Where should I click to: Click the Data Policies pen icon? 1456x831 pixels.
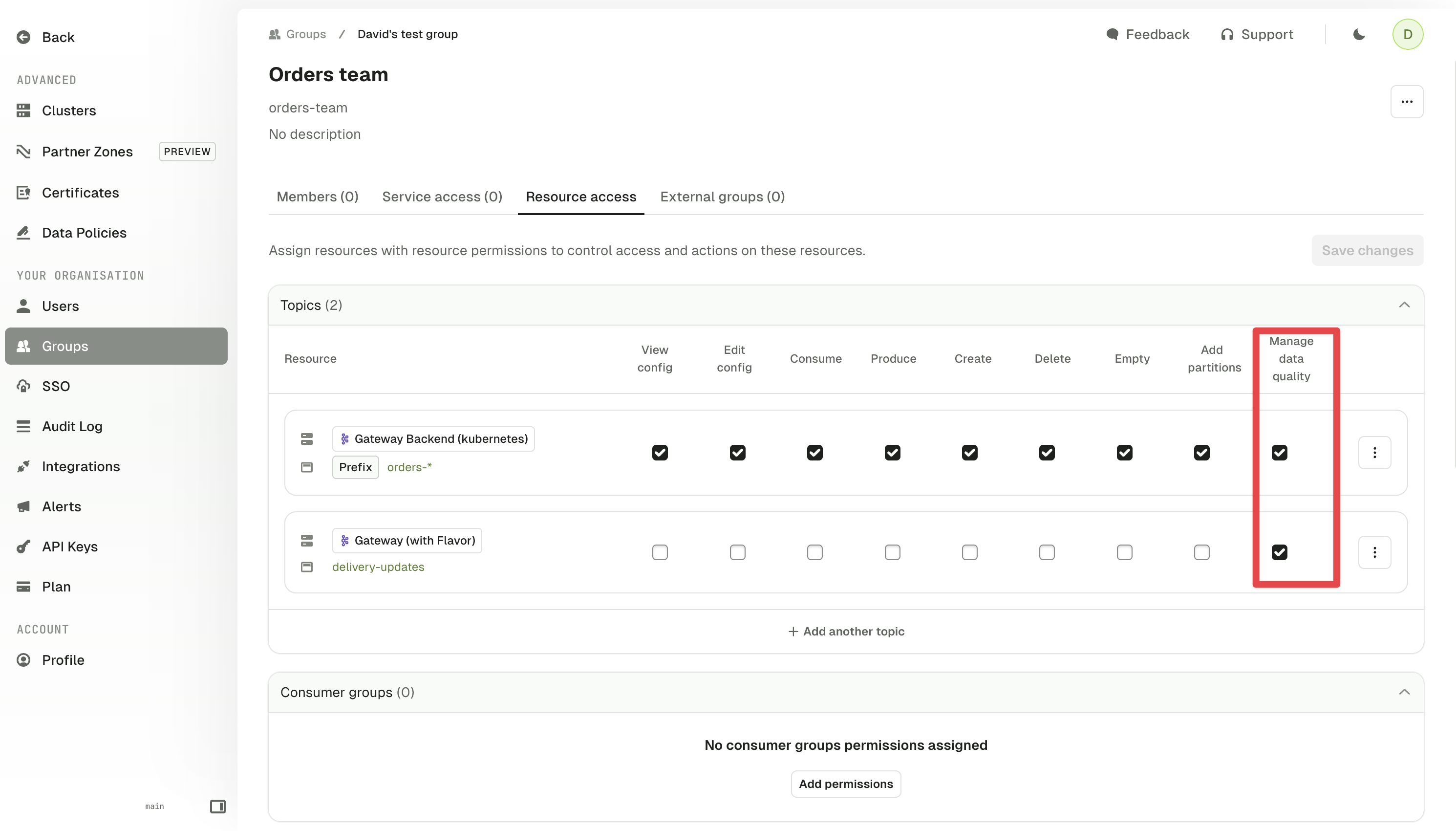(x=23, y=232)
